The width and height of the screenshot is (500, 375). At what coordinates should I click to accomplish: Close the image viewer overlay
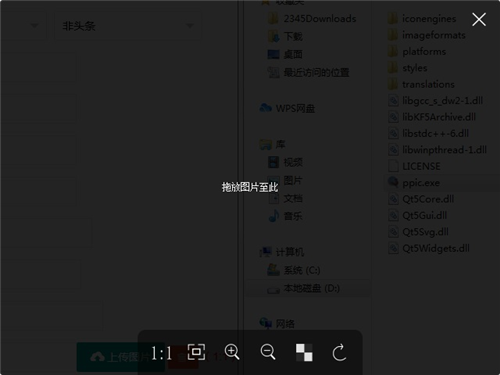point(479,19)
